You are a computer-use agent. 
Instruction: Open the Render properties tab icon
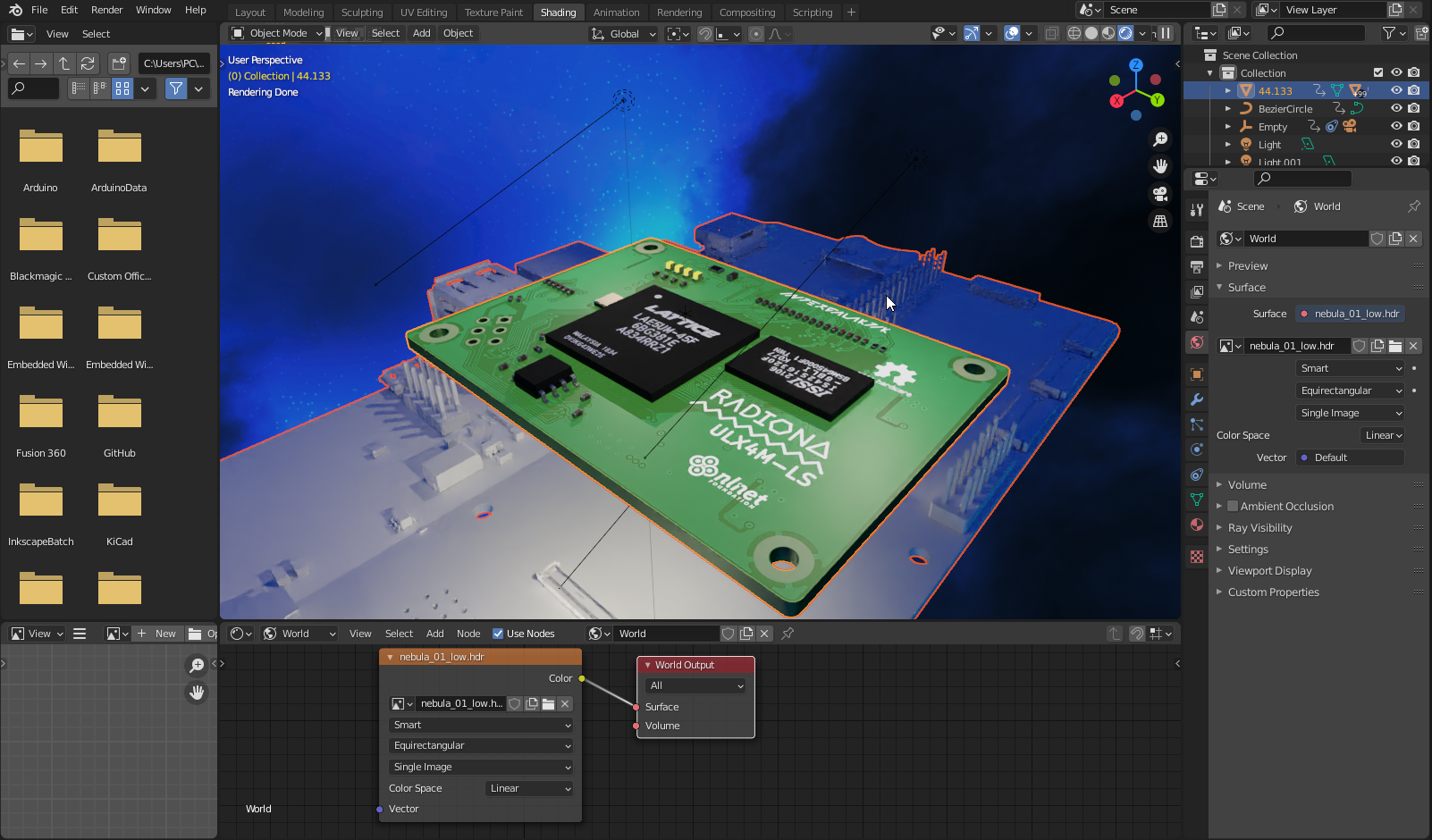click(1197, 241)
